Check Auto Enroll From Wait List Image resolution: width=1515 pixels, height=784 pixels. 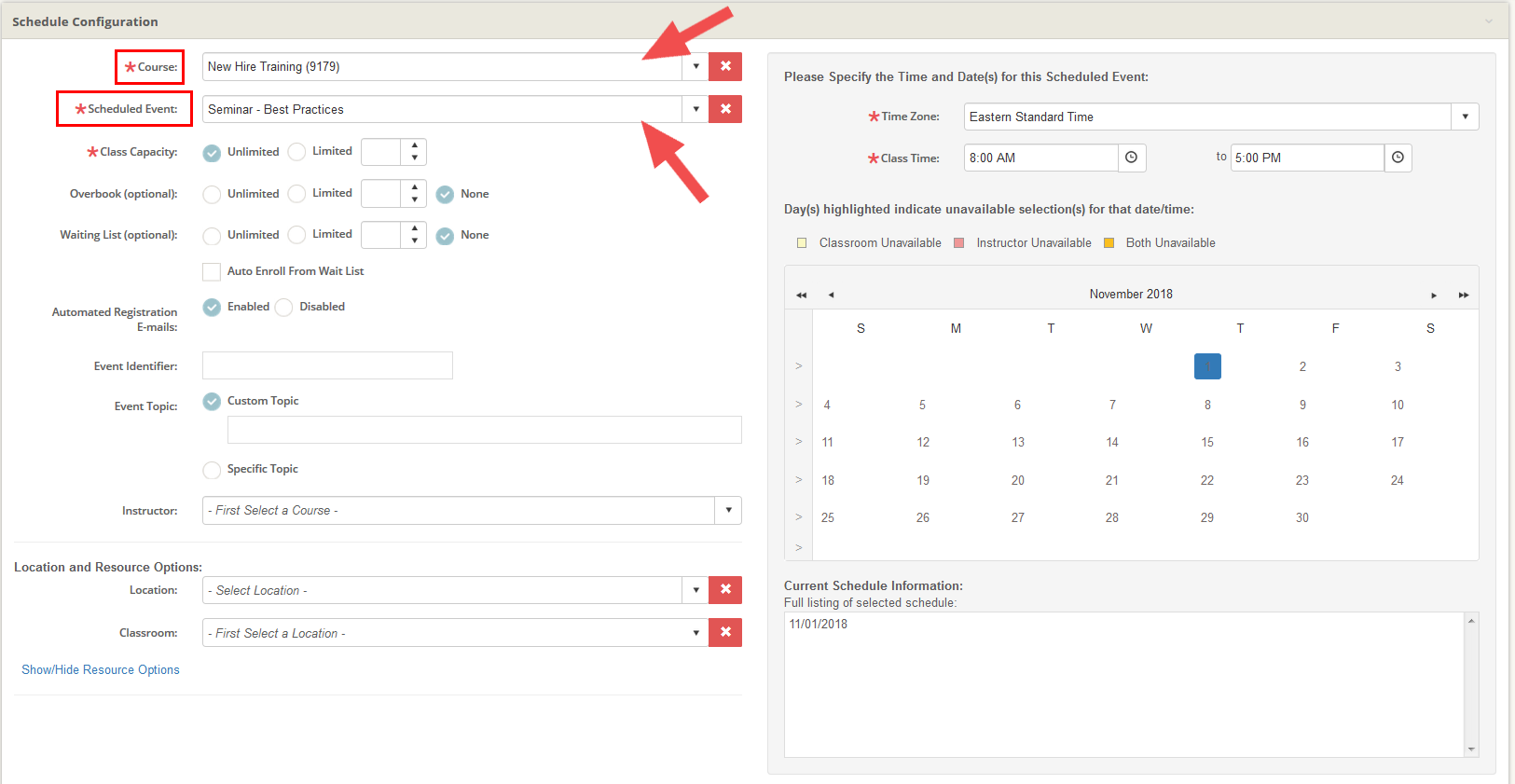point(212,271)
